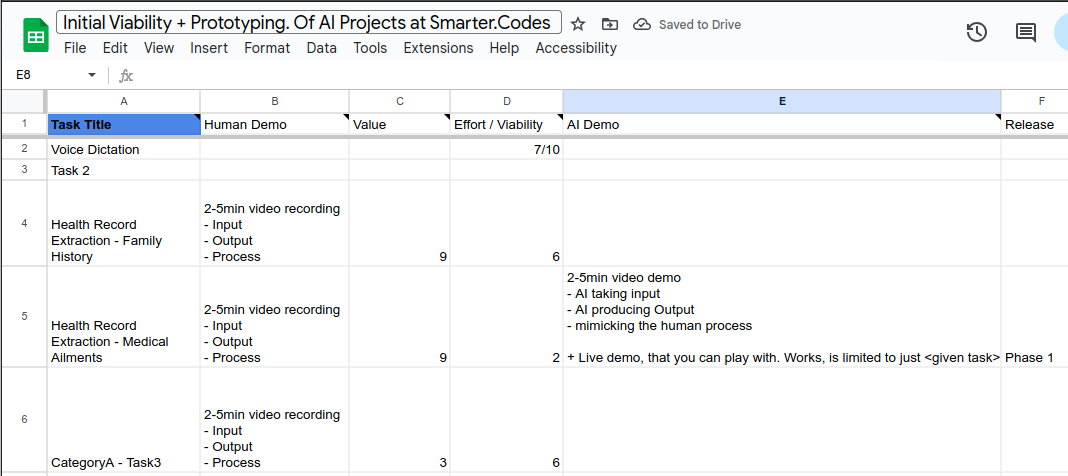Click the select-all corner box
This screenshot has width=1068, height=476.
[x=24, y=101]
